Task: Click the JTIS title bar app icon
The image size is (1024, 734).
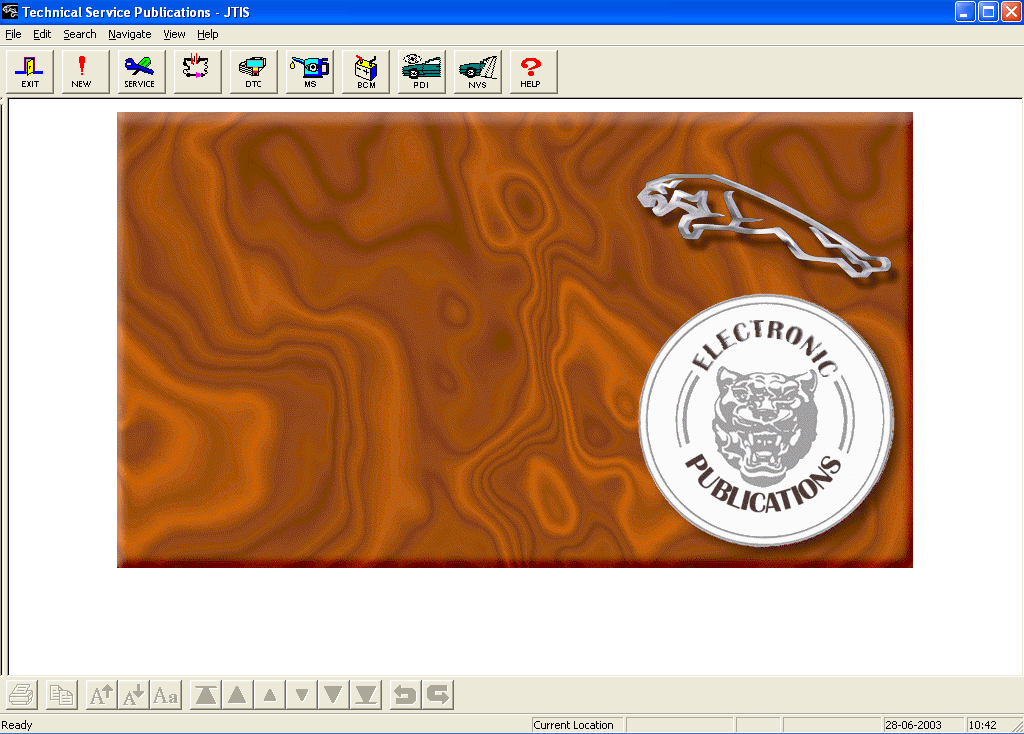Action: pyautogui.click(x=10, y=12)
